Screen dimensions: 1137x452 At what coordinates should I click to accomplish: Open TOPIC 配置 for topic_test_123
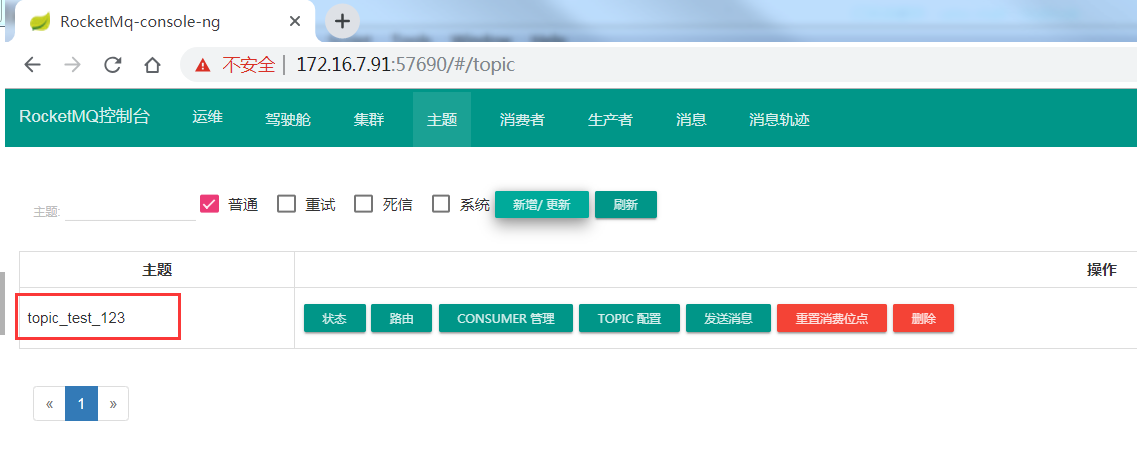coord(629,319)
